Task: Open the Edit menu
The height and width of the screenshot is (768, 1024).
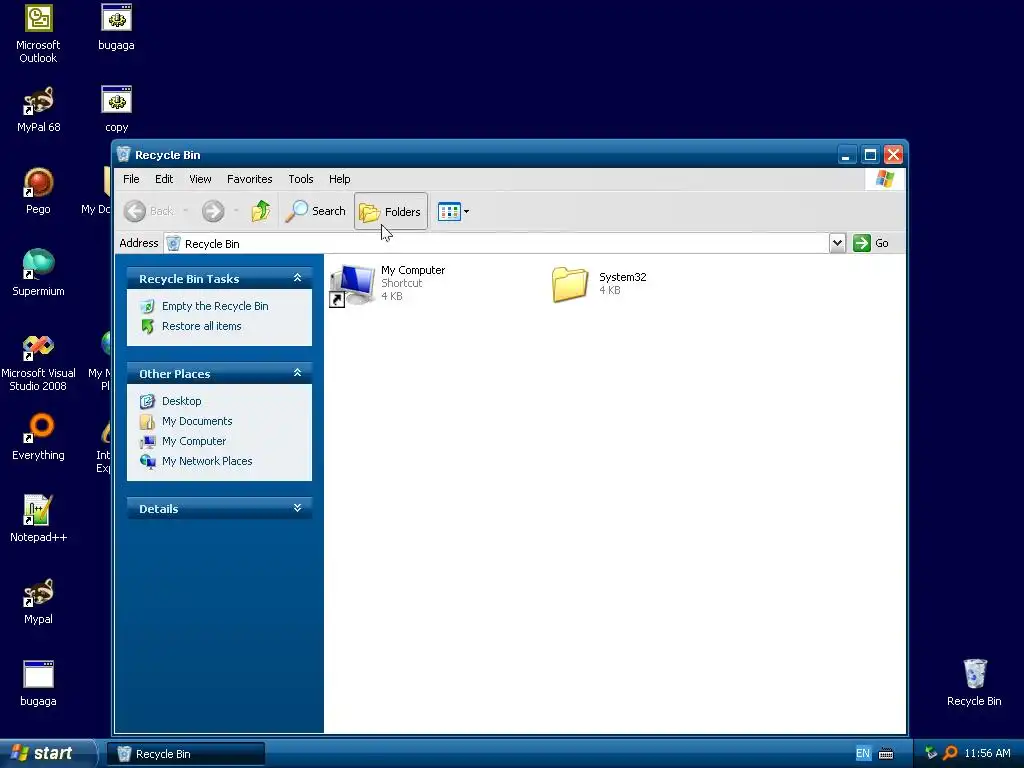Action: [x=164, y=179]
